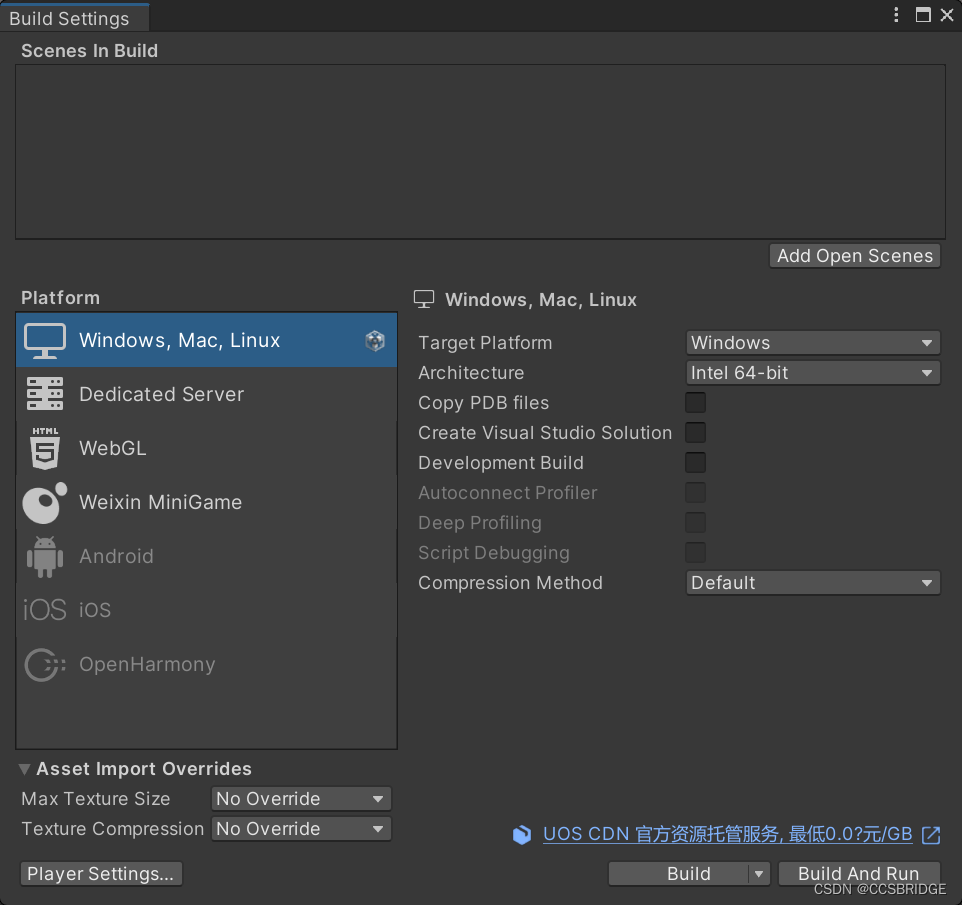Collapse the Asset Import Overrides section

[x=25, y=769]
